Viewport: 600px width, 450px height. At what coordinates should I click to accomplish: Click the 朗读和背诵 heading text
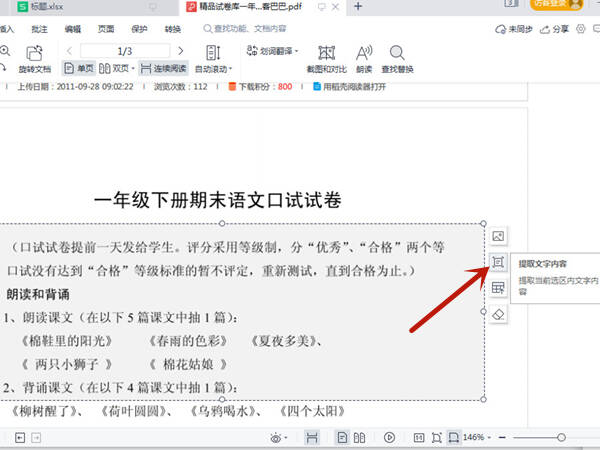pyautogui.click(x=38, y=294)
